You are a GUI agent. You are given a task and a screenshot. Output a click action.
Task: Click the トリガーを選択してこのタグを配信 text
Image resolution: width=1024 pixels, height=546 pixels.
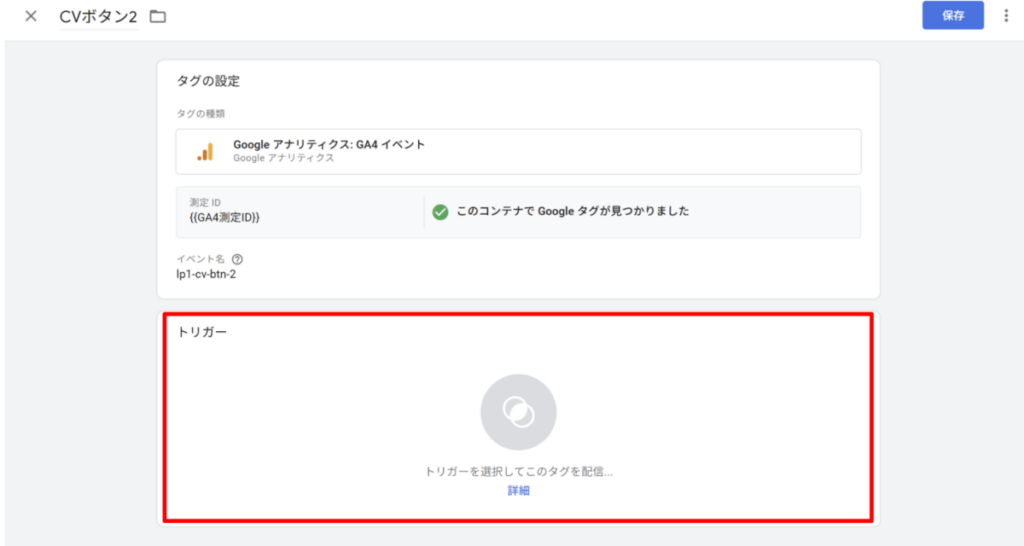coord(518,470)
